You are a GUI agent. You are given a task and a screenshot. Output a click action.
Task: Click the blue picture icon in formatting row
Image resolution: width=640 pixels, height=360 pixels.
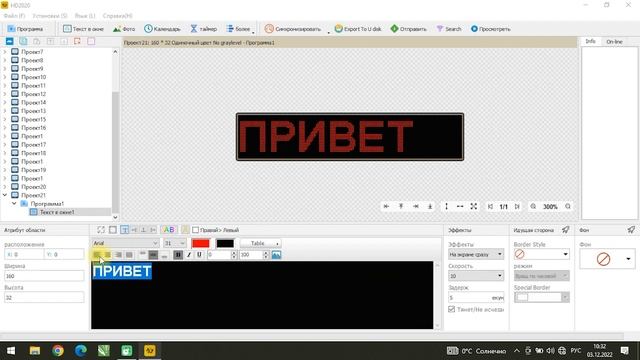(x=276, y=255)
